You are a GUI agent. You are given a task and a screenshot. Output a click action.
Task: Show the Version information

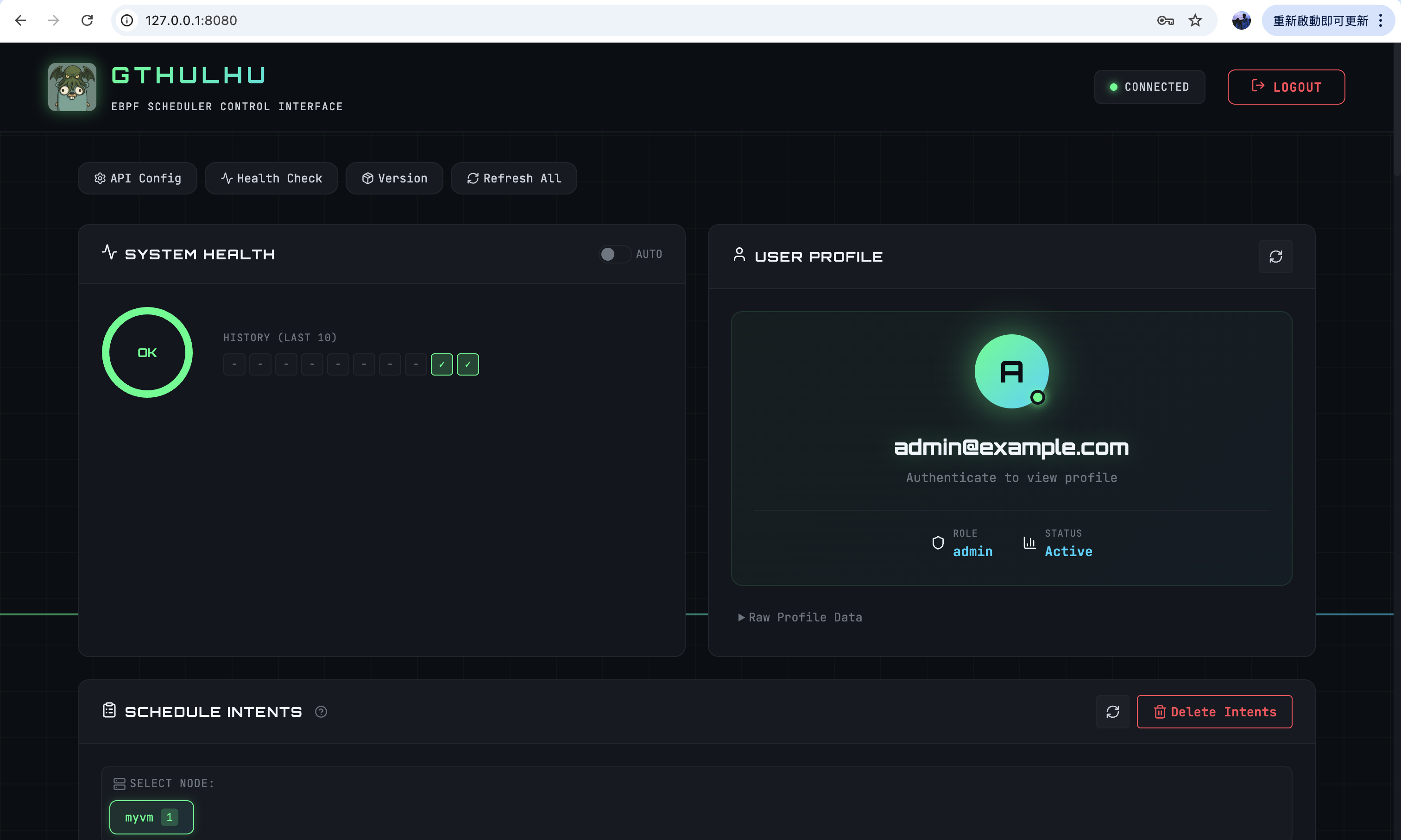[394, 178]
